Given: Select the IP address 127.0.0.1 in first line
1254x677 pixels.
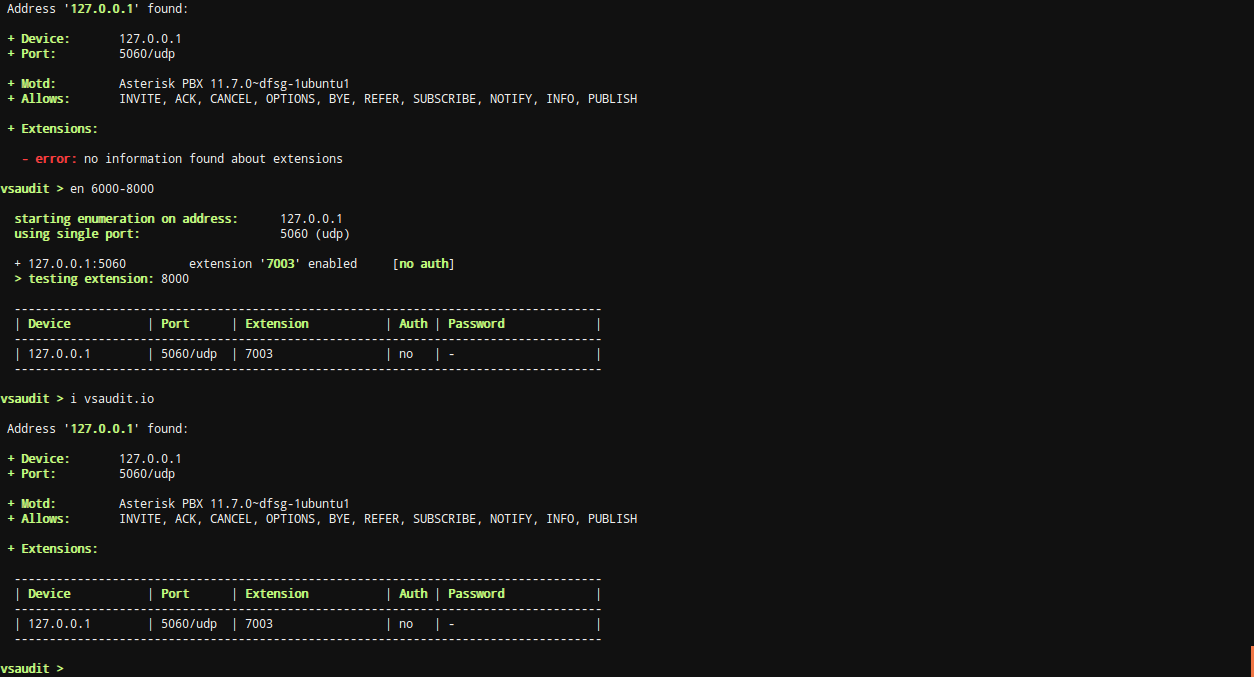Looking at the screenshot, I should pyautogui.click(x=100, y=8).
